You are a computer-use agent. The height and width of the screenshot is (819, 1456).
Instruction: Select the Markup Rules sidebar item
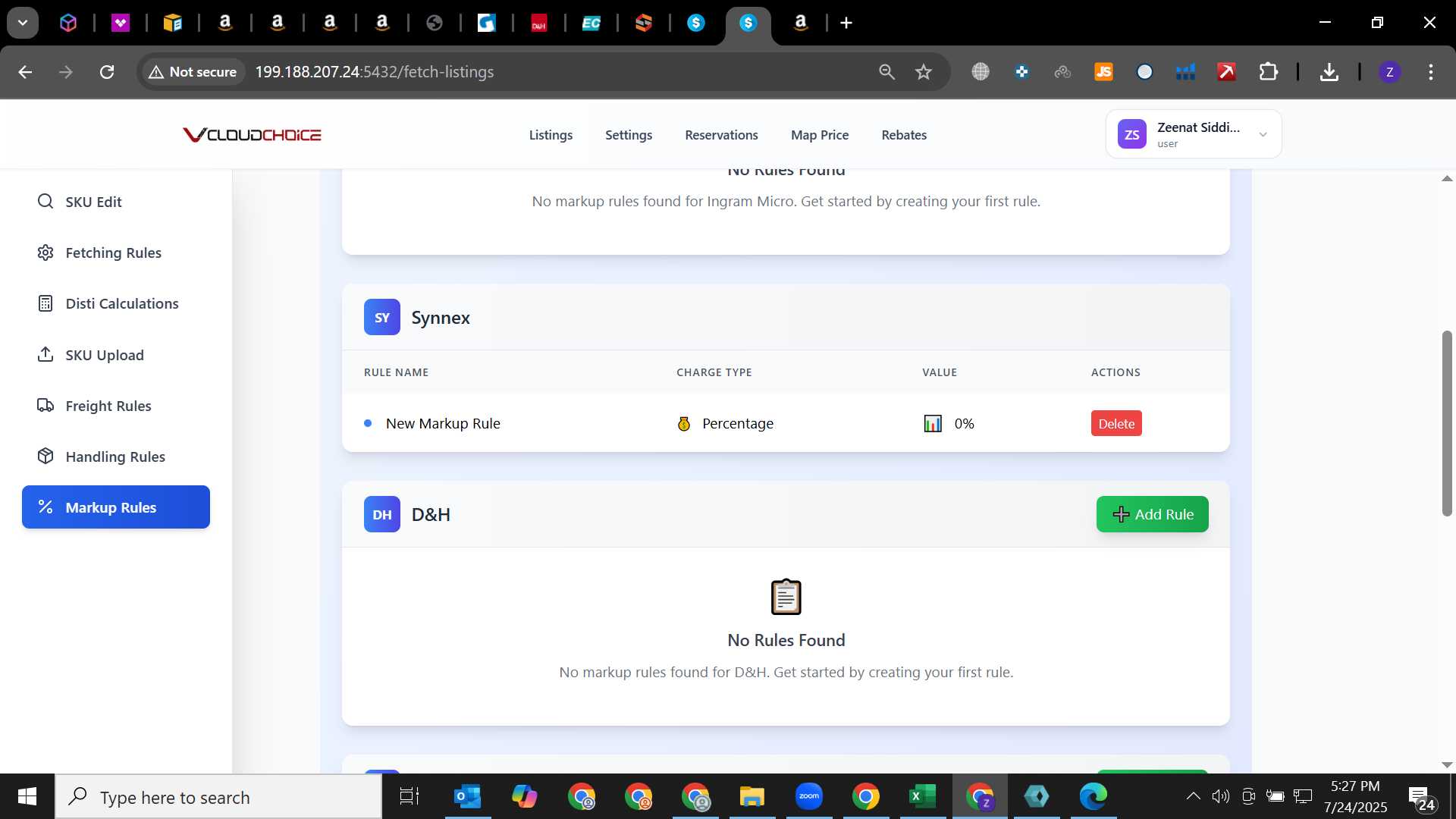(116, 507)
